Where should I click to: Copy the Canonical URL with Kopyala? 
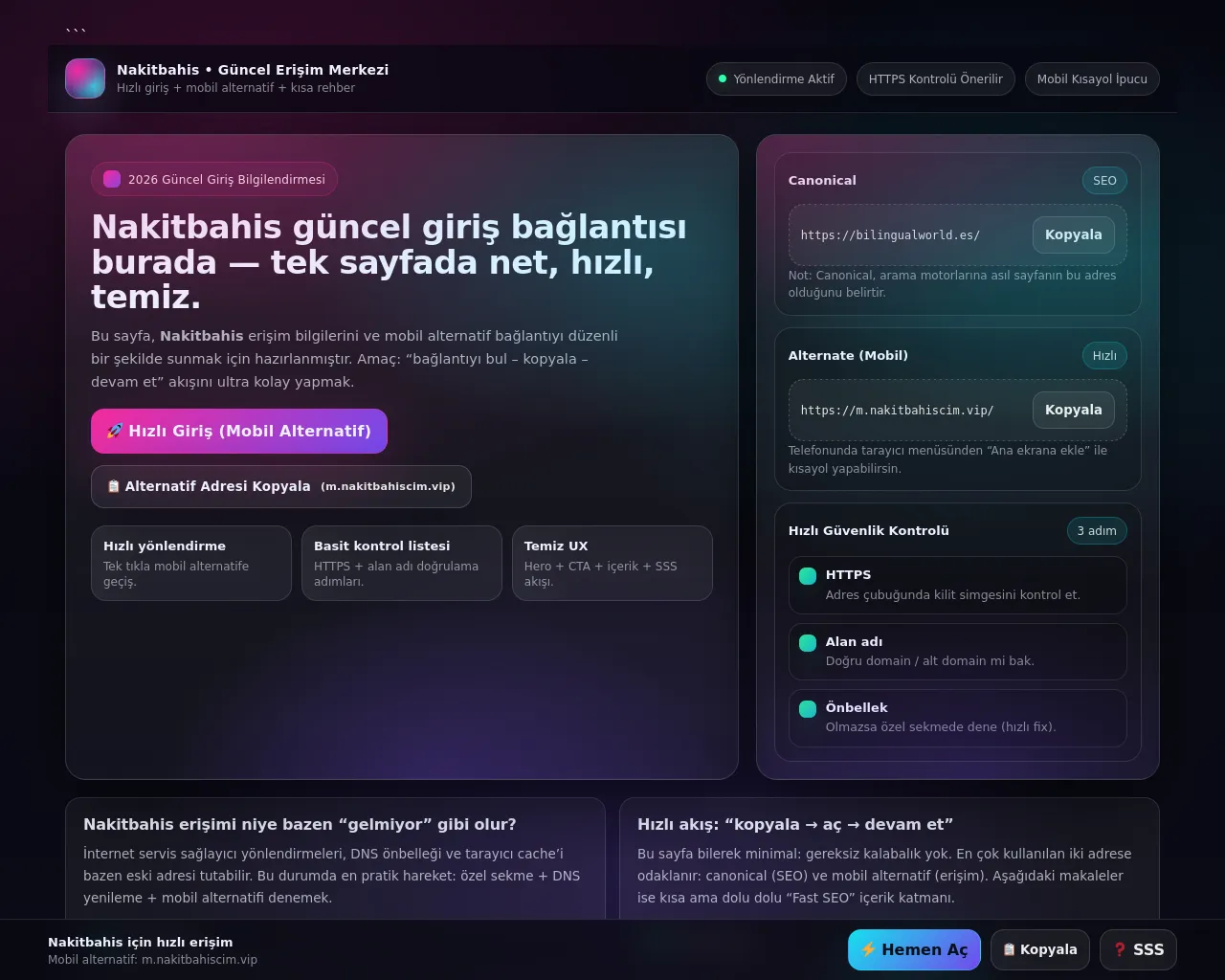(1073, 234)
